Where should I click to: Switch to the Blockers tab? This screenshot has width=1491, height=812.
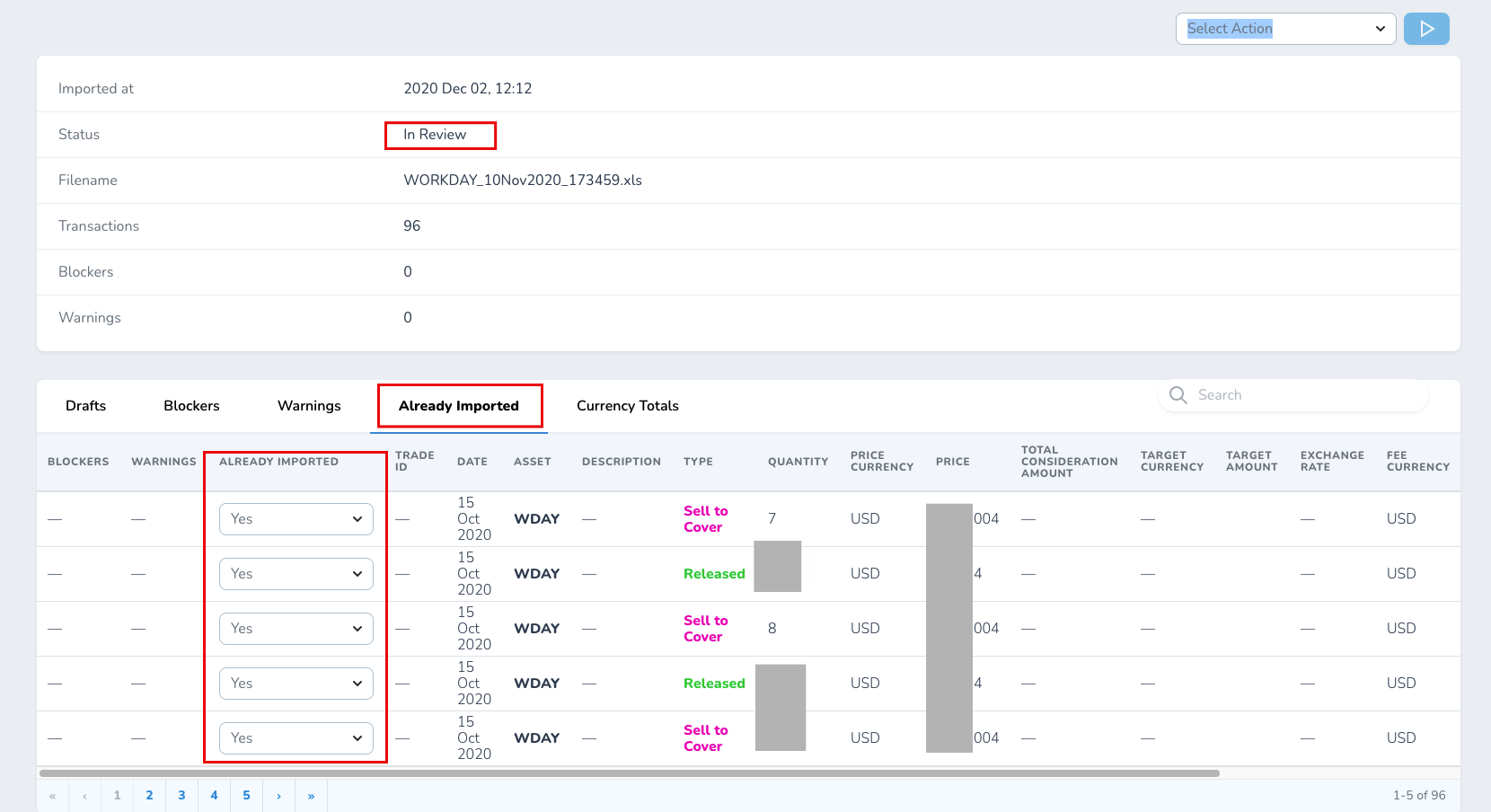[191, 406]
